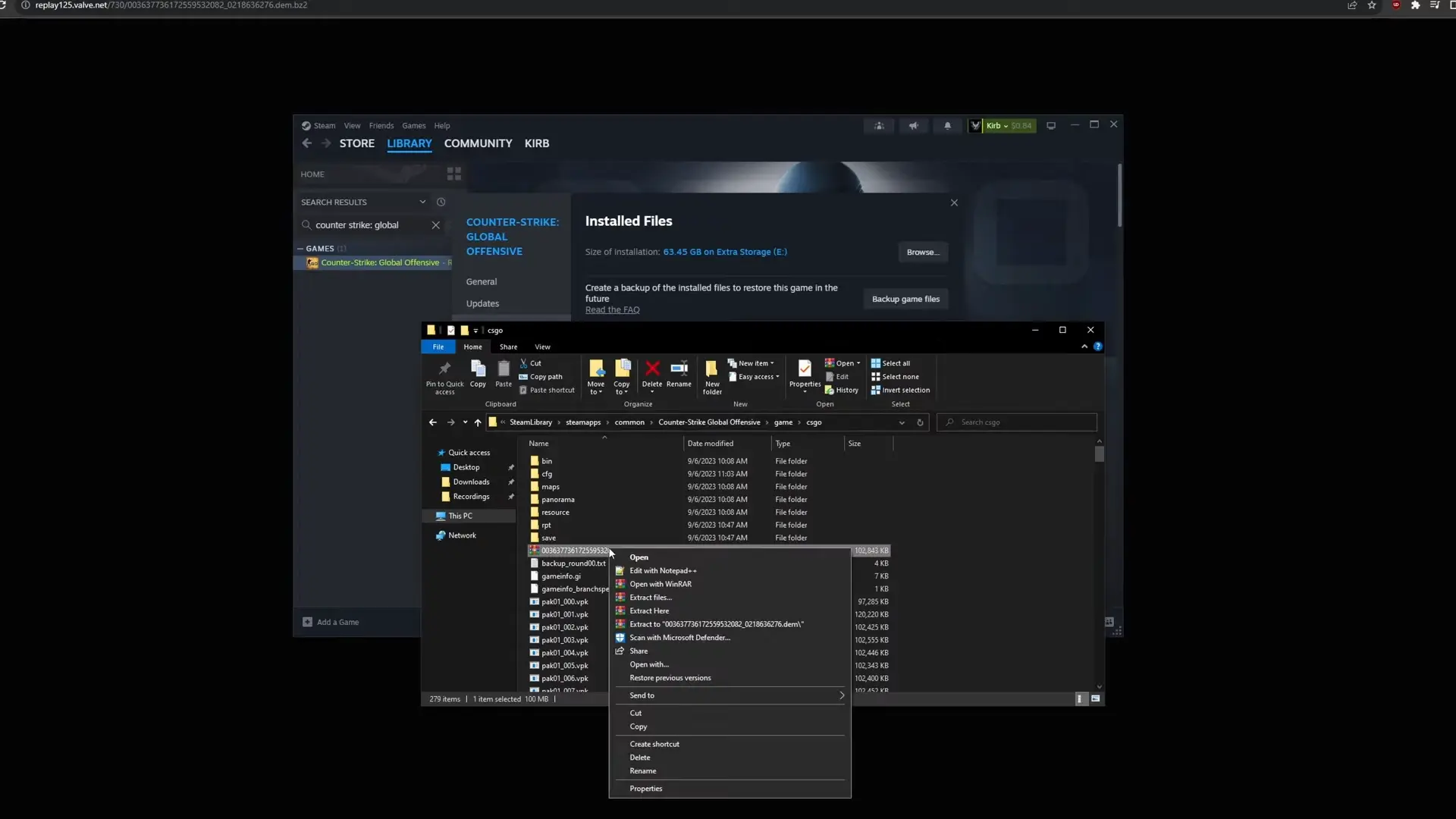Click Invert selection in the ribbon
Screen dimensions: 1456x819
point(900,391)
